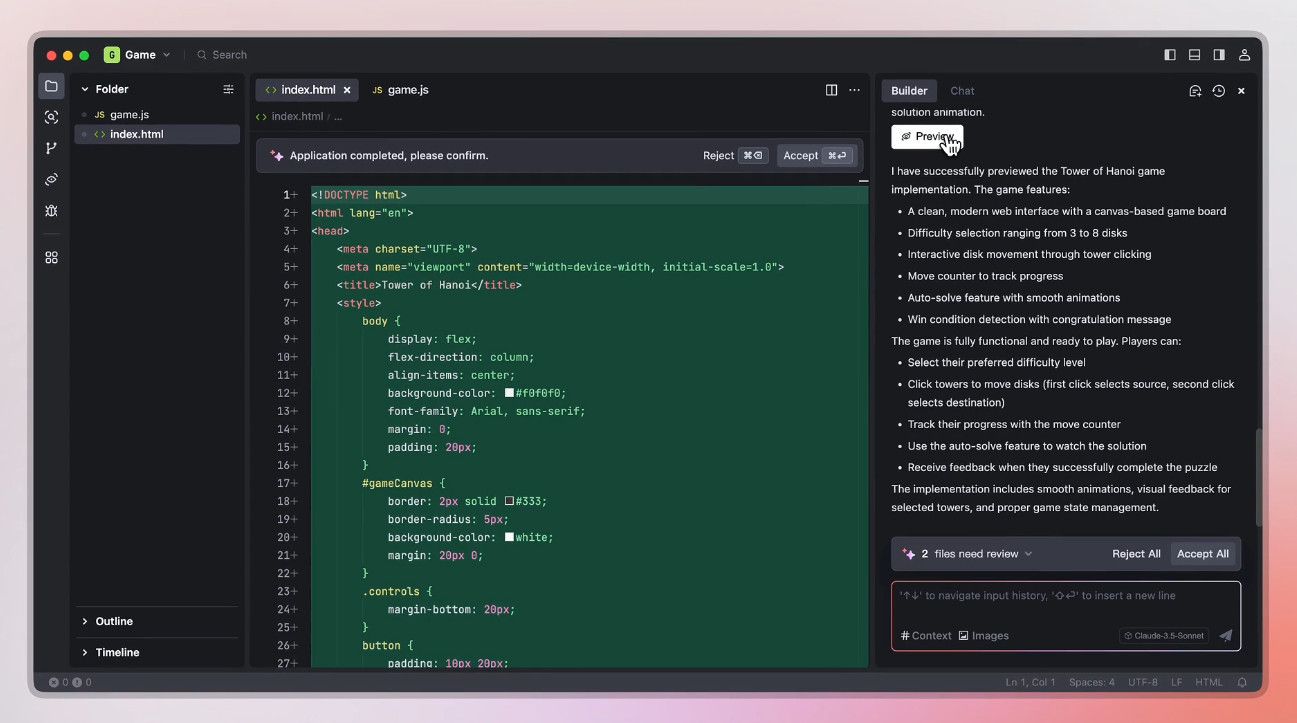Click Reject in the confirmation bar
Viewport: 1297px width, 723px height.
[x=718, y=156]
